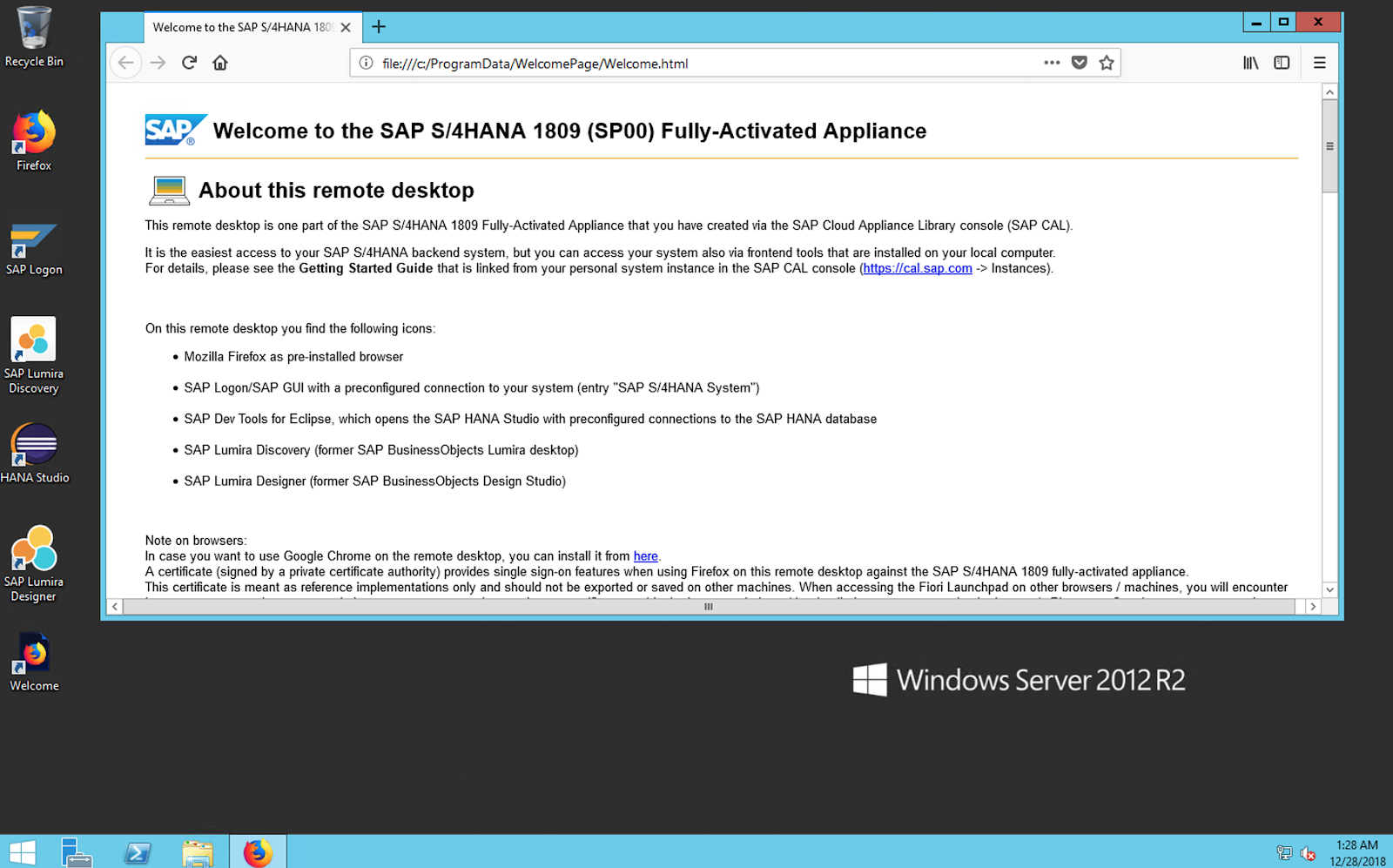Viewport: 1393px width, 868px height.
Task: Click the vertical scrollbar up arrow
Action: [1329, 91]
